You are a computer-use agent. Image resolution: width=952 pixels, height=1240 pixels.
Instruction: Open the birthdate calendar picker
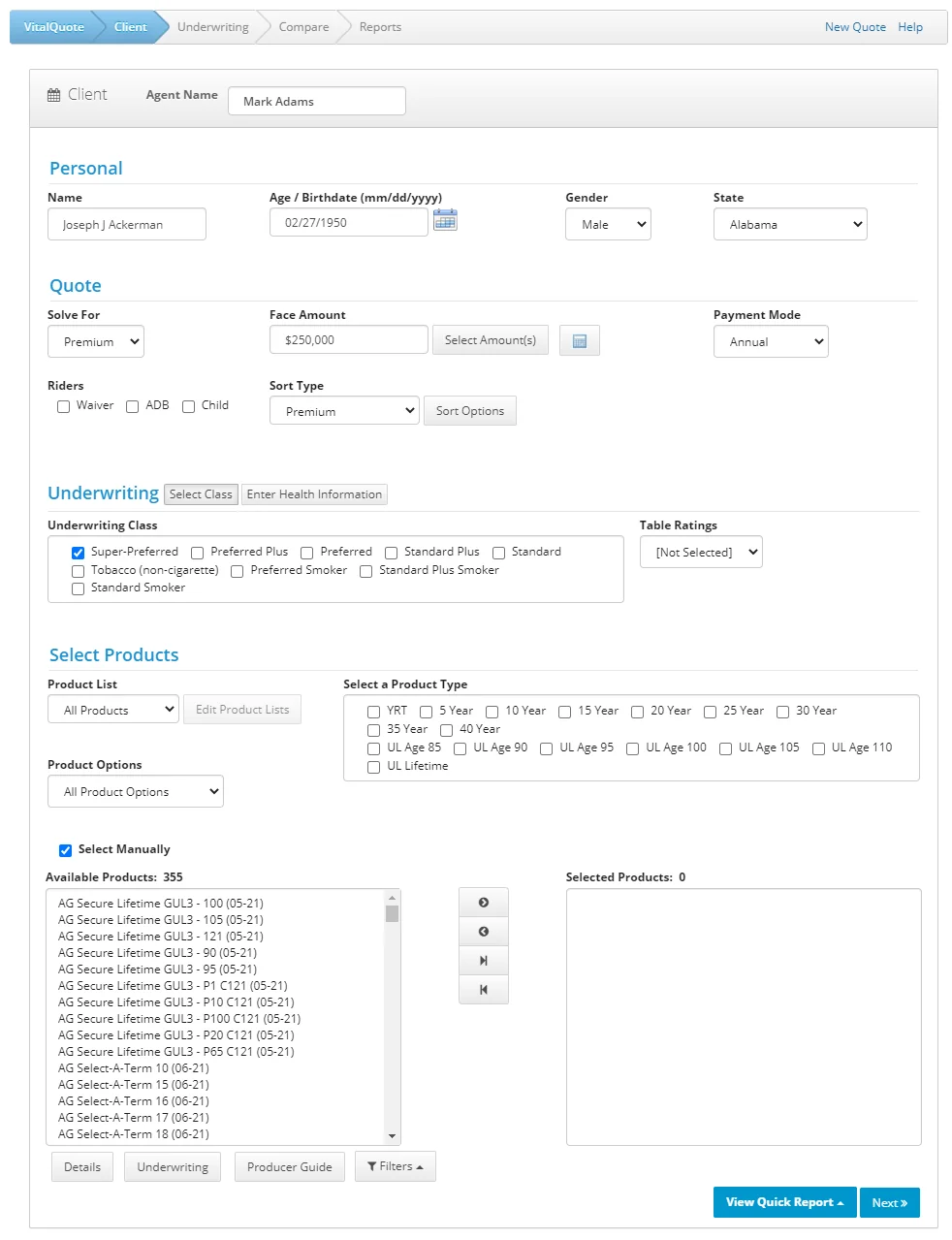click(x=445, y=220)
